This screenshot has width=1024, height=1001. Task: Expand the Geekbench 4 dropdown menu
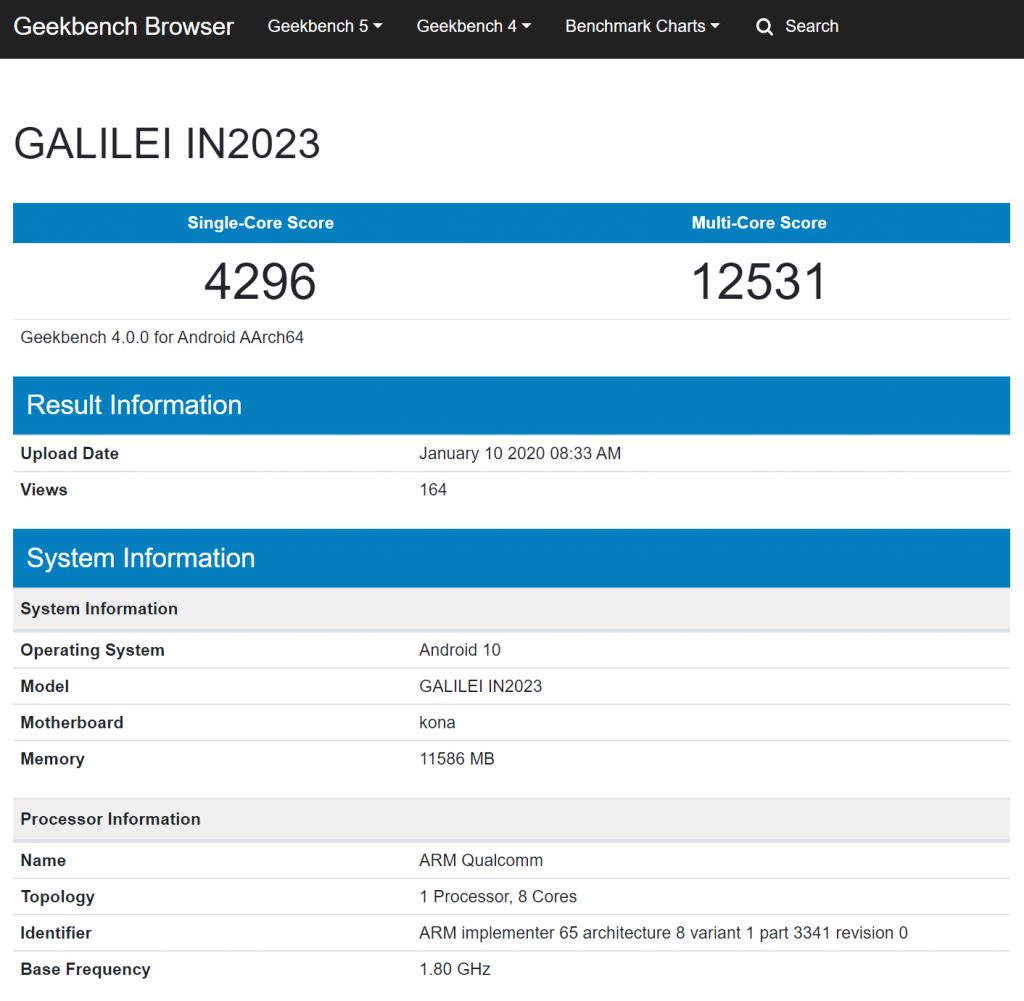473,27
